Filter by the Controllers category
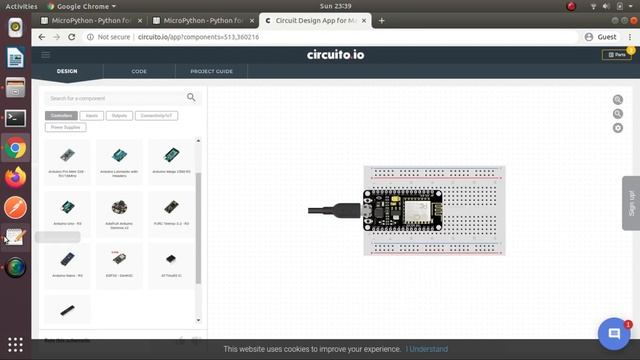 (x=61, y=116)
